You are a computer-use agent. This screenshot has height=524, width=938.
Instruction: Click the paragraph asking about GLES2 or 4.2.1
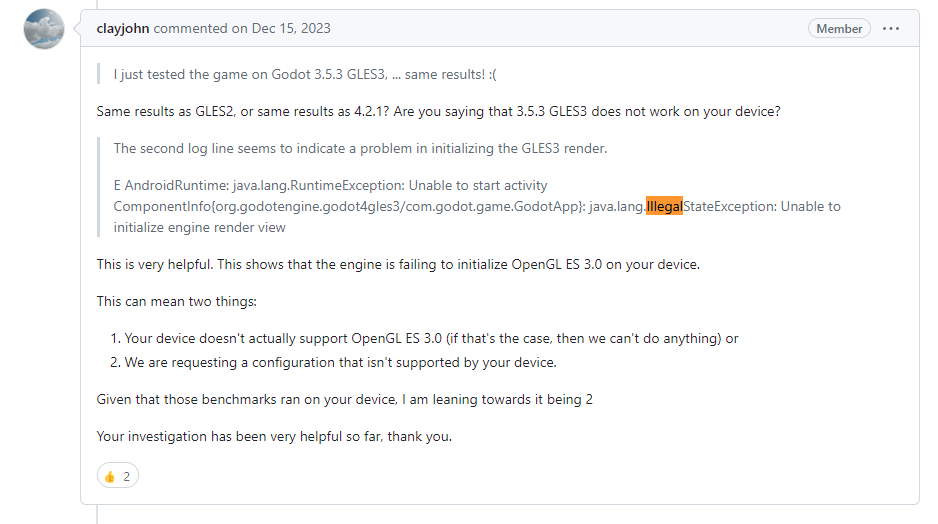[438, 112]
